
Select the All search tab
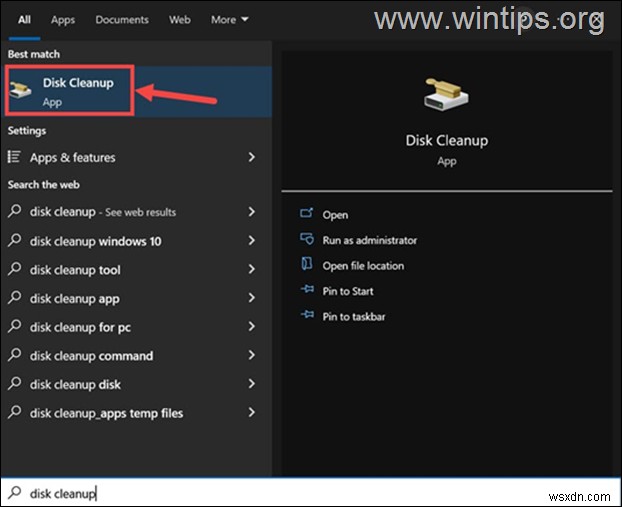pyautogui.click(x=24, y=19)
